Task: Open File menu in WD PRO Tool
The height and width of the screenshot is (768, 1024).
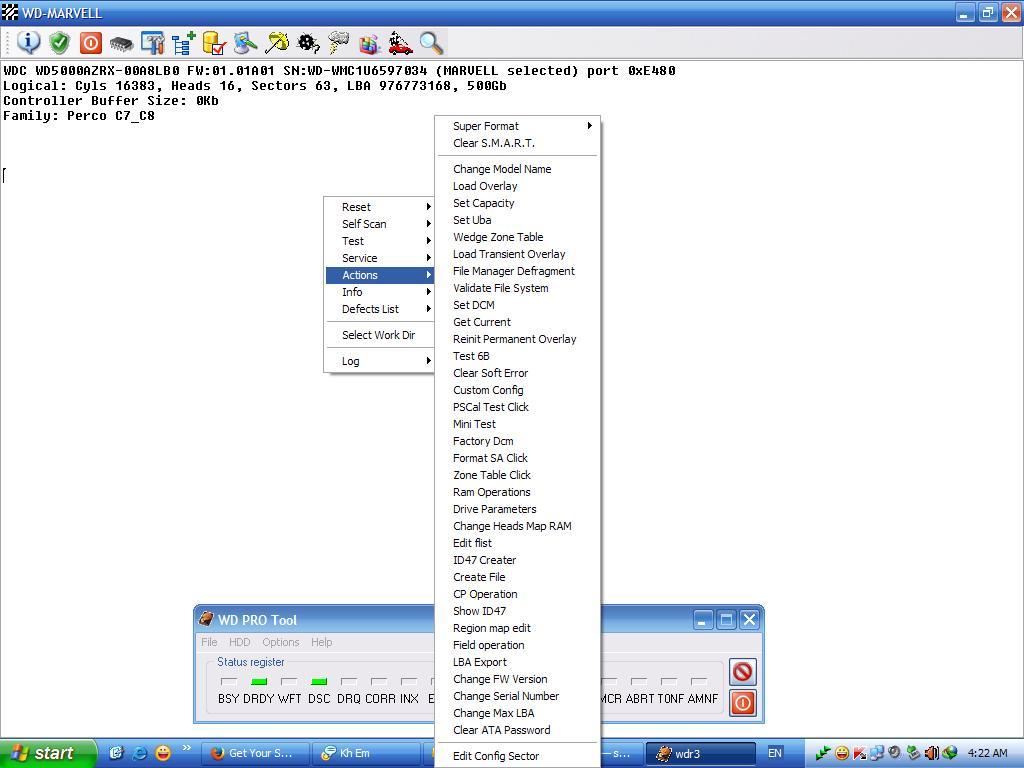Action: [209, 642]
